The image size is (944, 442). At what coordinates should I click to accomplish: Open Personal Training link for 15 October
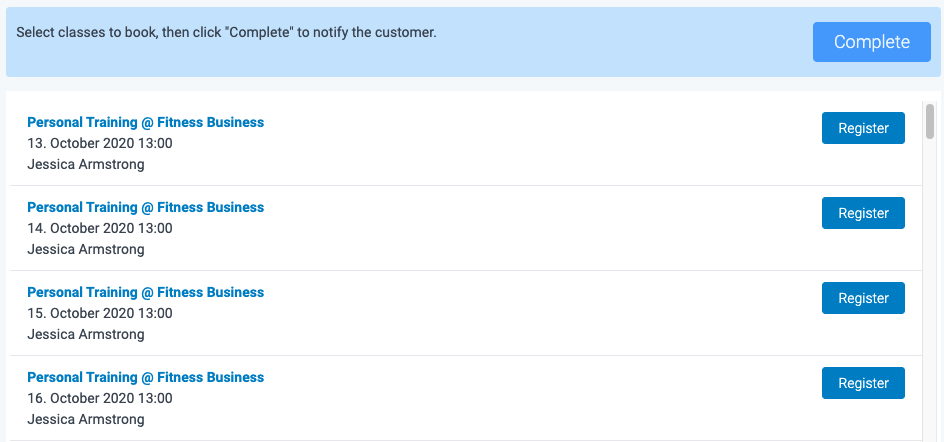[x=146, y=292]
